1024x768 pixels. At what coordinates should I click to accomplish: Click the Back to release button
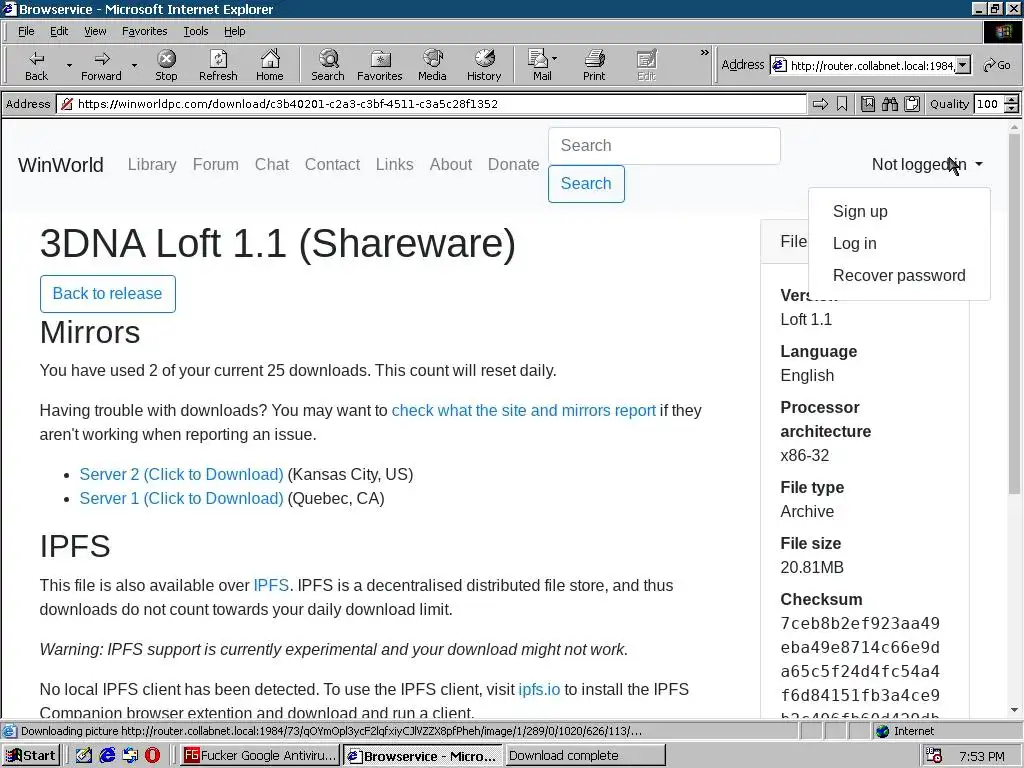pyautogui.click(x=108, y=294)
